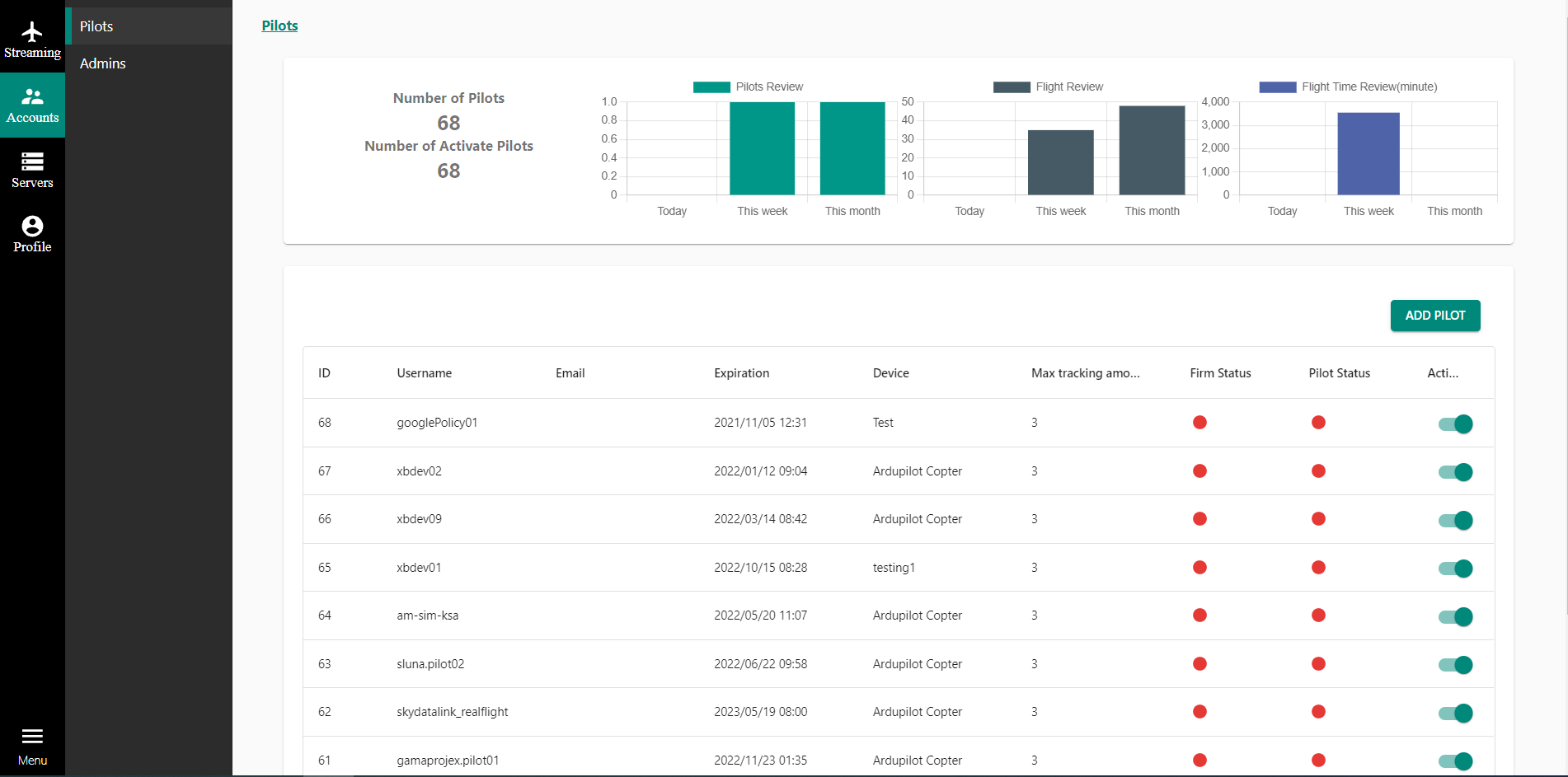This screenshot has width=1568, height=777.
Task: Go to the Profile icon
Action: (x=32, y=227)
